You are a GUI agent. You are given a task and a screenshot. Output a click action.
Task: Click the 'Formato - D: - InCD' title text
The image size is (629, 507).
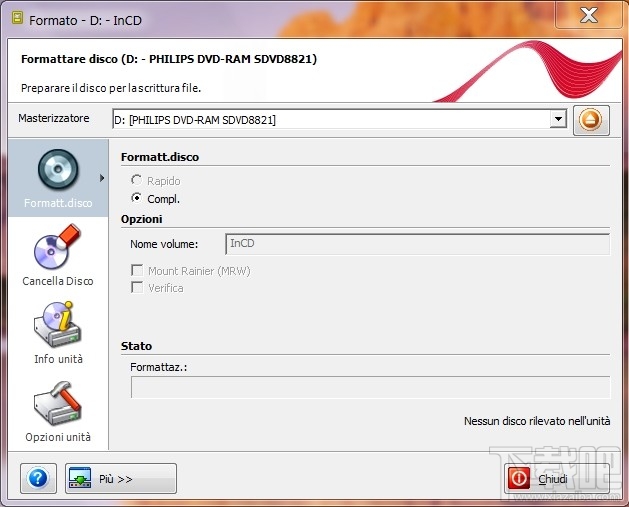tap(85, 20)
